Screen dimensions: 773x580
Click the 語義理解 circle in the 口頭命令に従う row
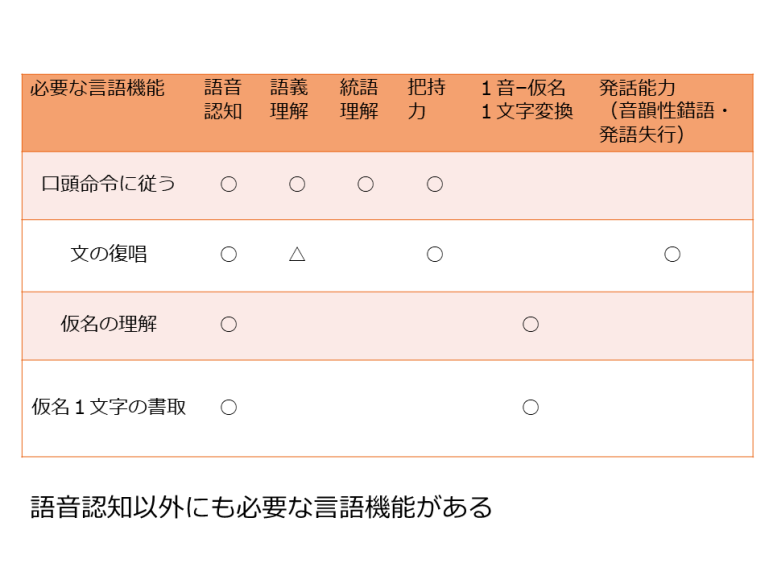click(x=296, y=184)
